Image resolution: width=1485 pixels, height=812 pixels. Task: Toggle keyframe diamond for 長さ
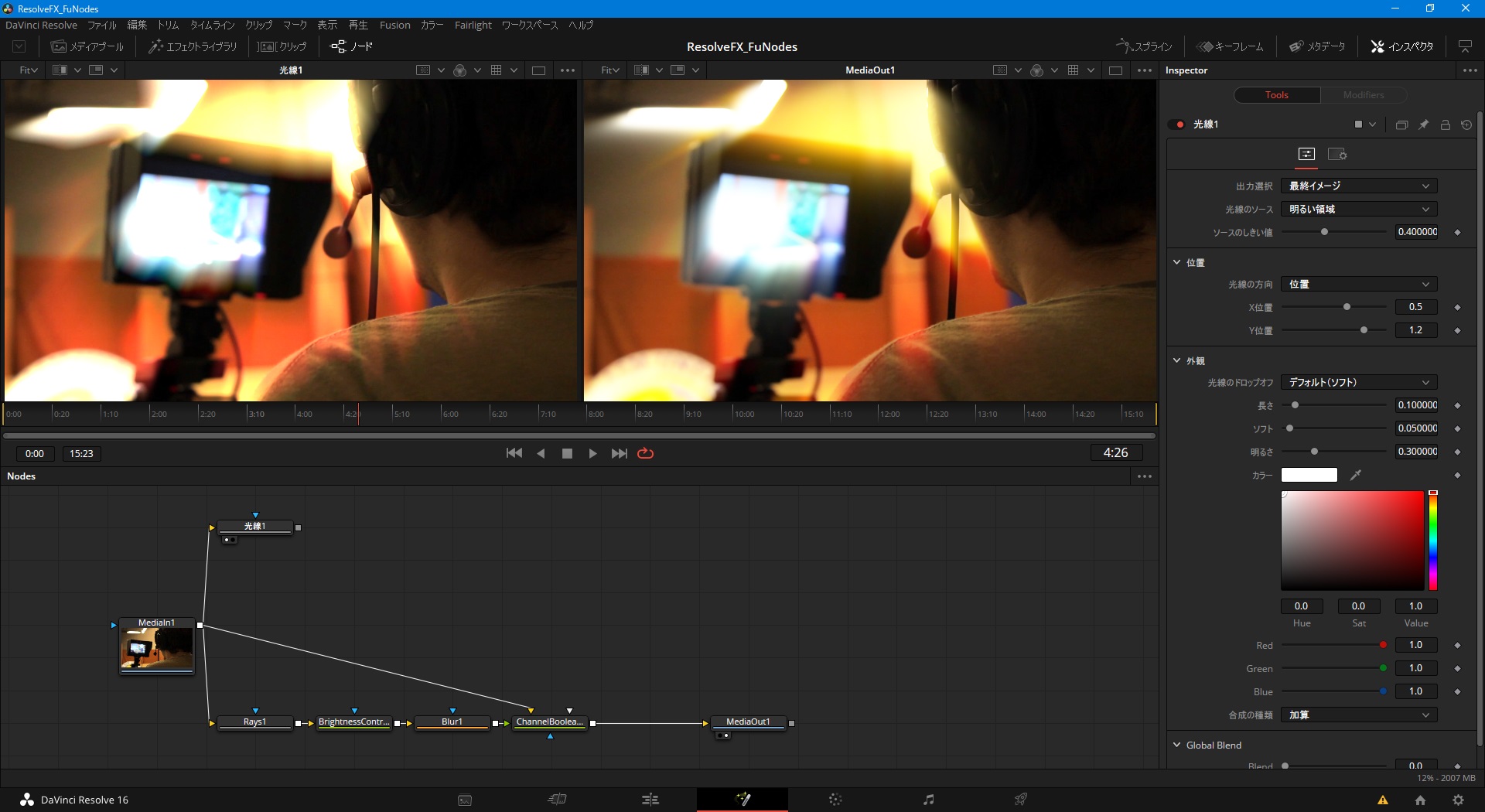[x=1457, y=405]
